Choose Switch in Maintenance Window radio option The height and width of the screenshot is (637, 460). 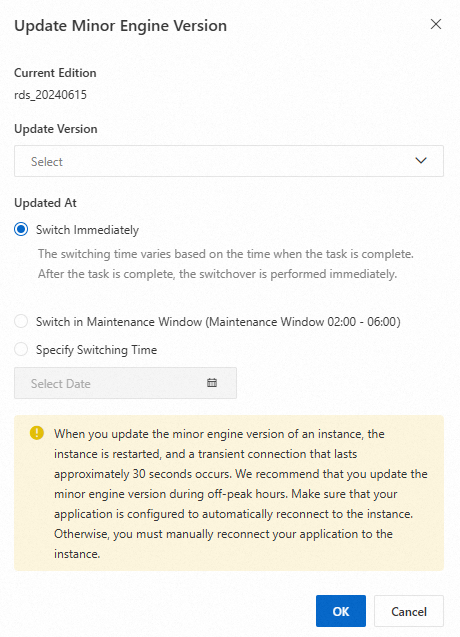pos(21,321)
